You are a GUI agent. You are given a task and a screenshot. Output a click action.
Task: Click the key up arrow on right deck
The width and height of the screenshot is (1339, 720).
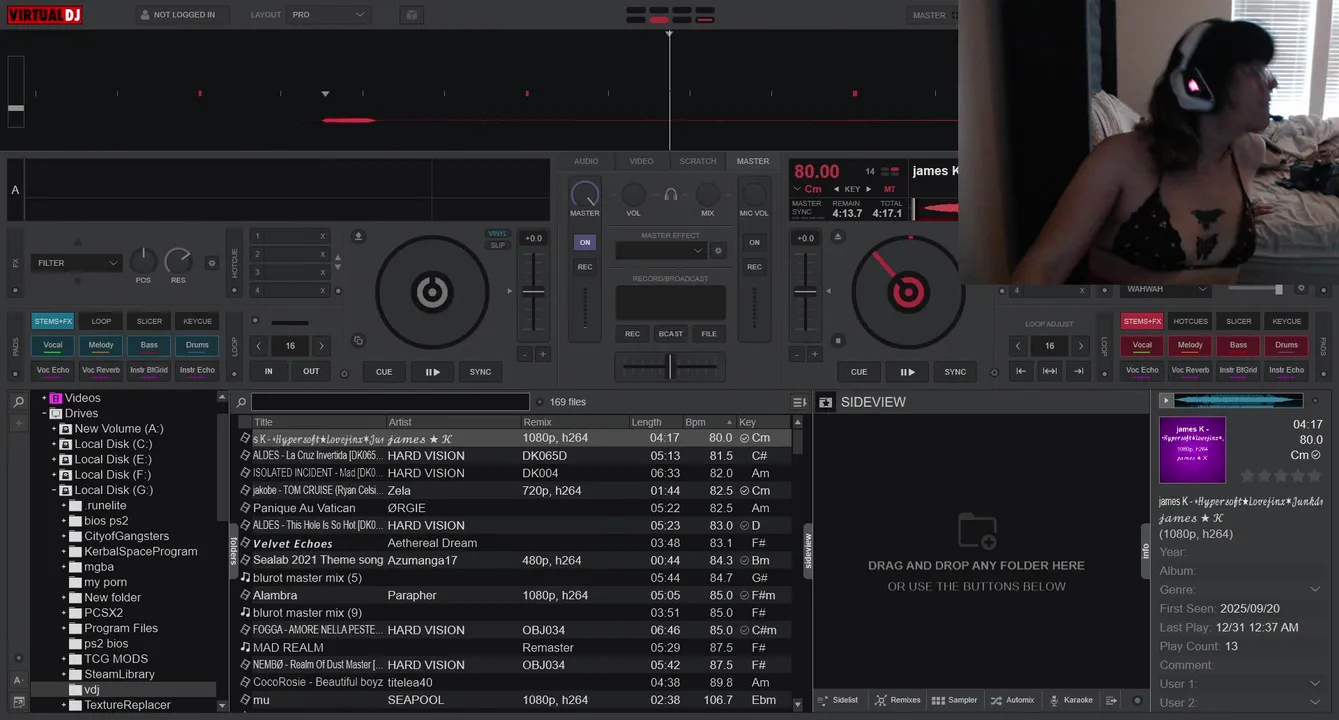click(x=868, y=189)
